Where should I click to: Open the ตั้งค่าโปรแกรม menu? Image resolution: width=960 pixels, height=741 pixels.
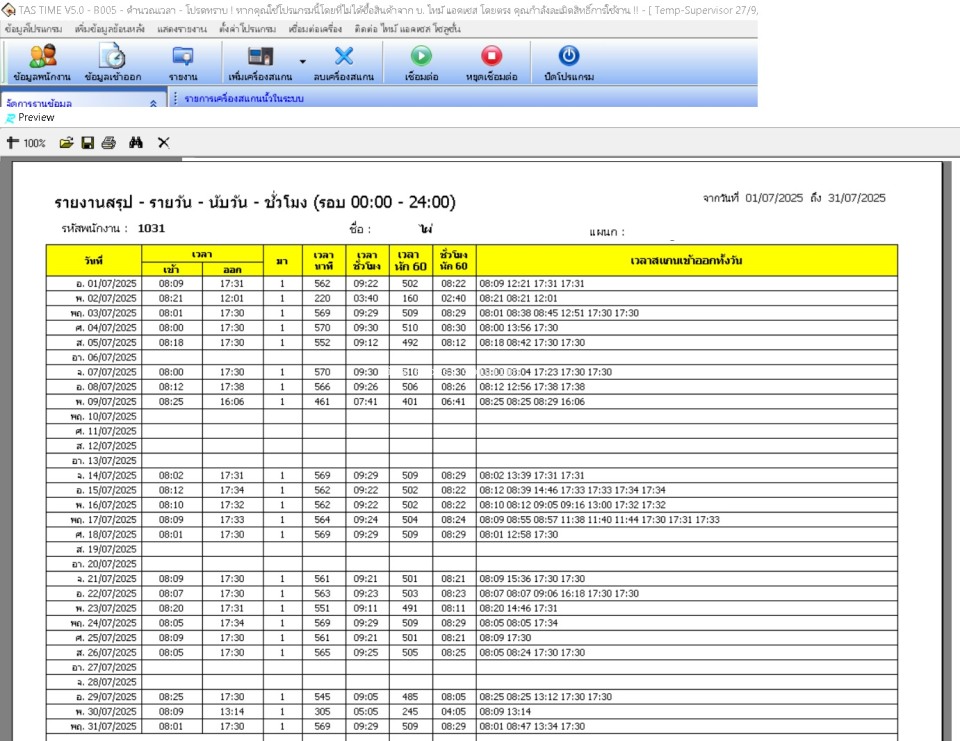247,30
